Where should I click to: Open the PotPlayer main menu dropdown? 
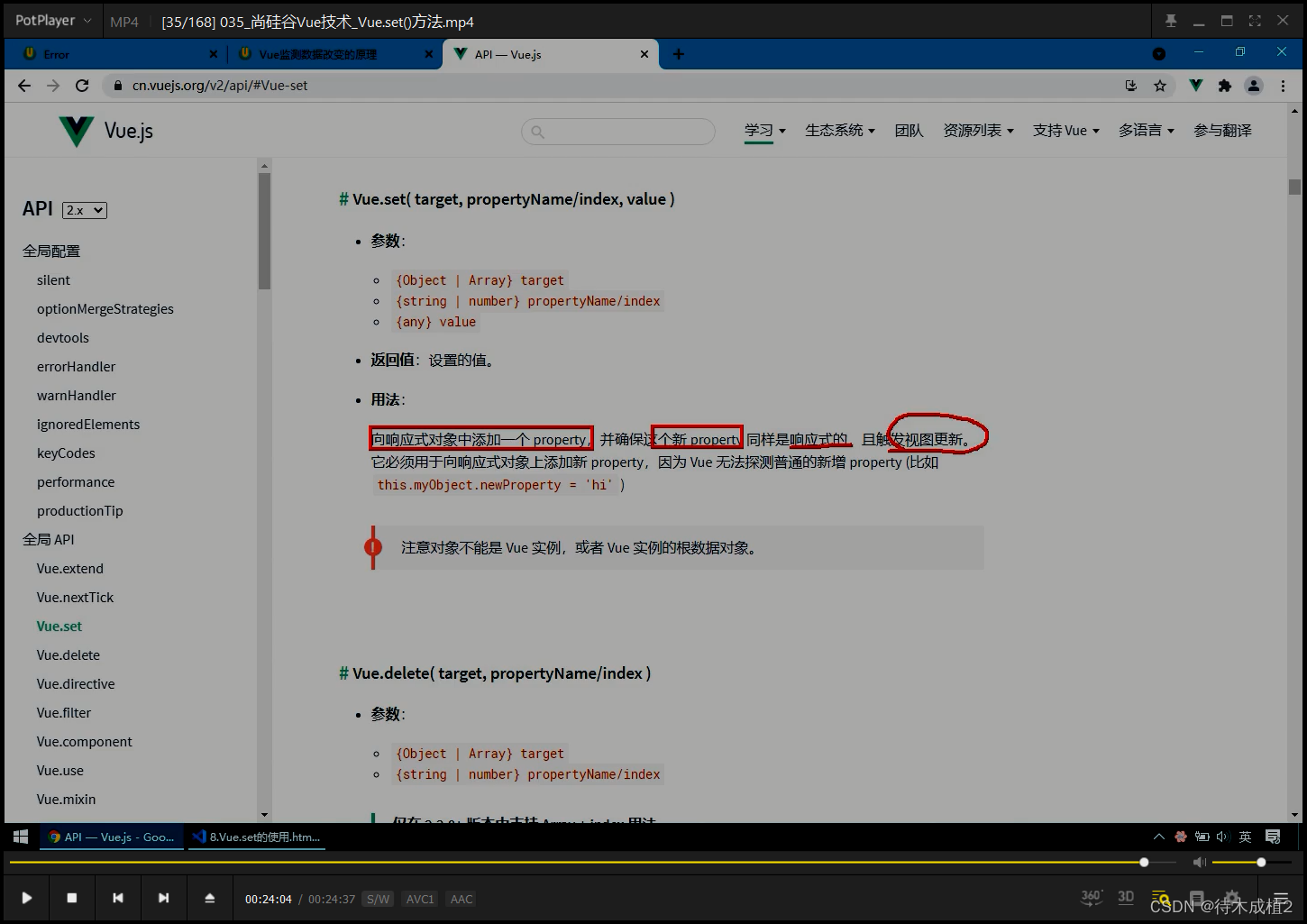pyautogui.click(x=53, y=20)
